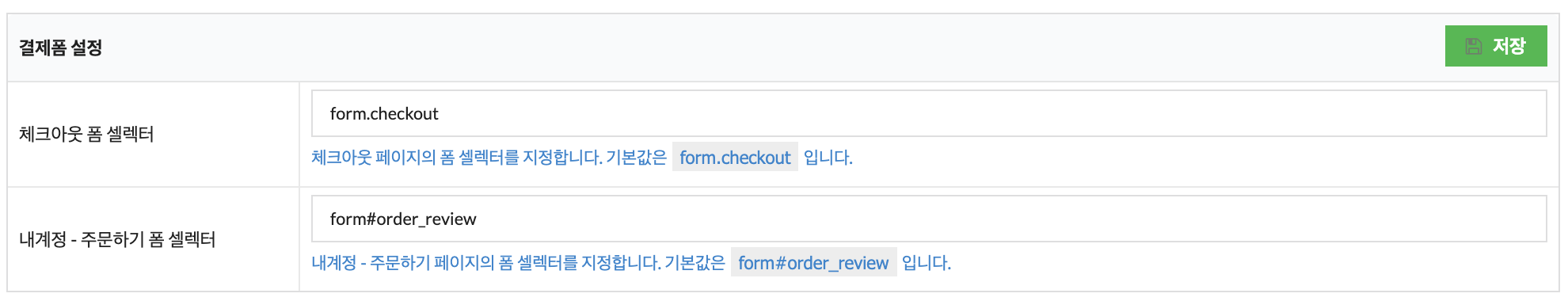Click 입니다. after the form.checkout code
The height and width of the screenshot is (301, 1568).
[x=828, y=158]
